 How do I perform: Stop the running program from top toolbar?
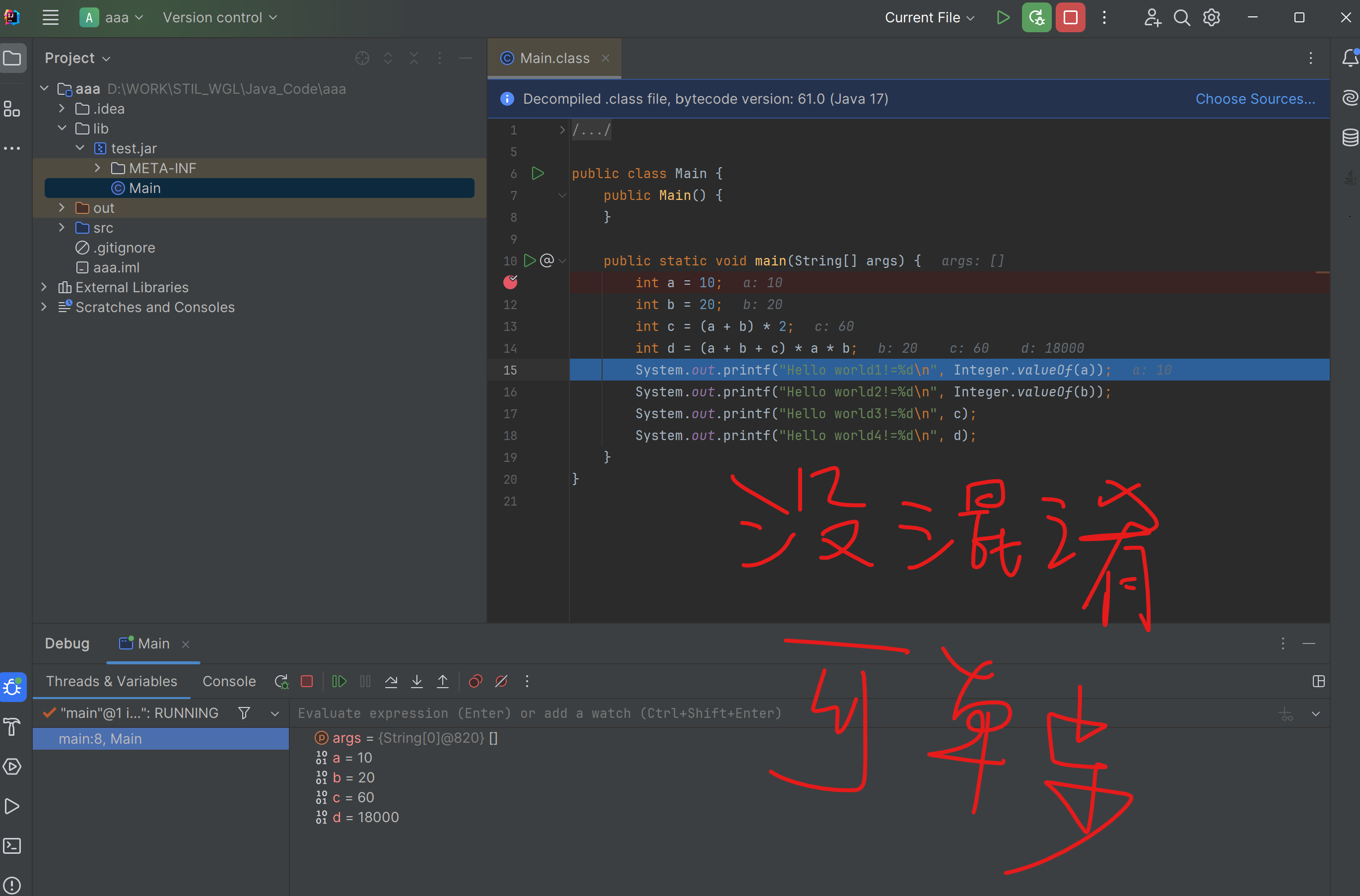pos(1070,18)
